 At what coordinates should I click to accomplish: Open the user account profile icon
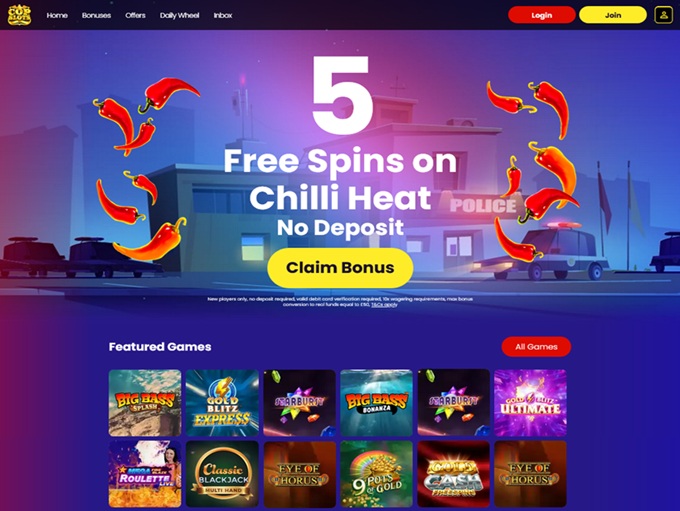coord(664,15)
